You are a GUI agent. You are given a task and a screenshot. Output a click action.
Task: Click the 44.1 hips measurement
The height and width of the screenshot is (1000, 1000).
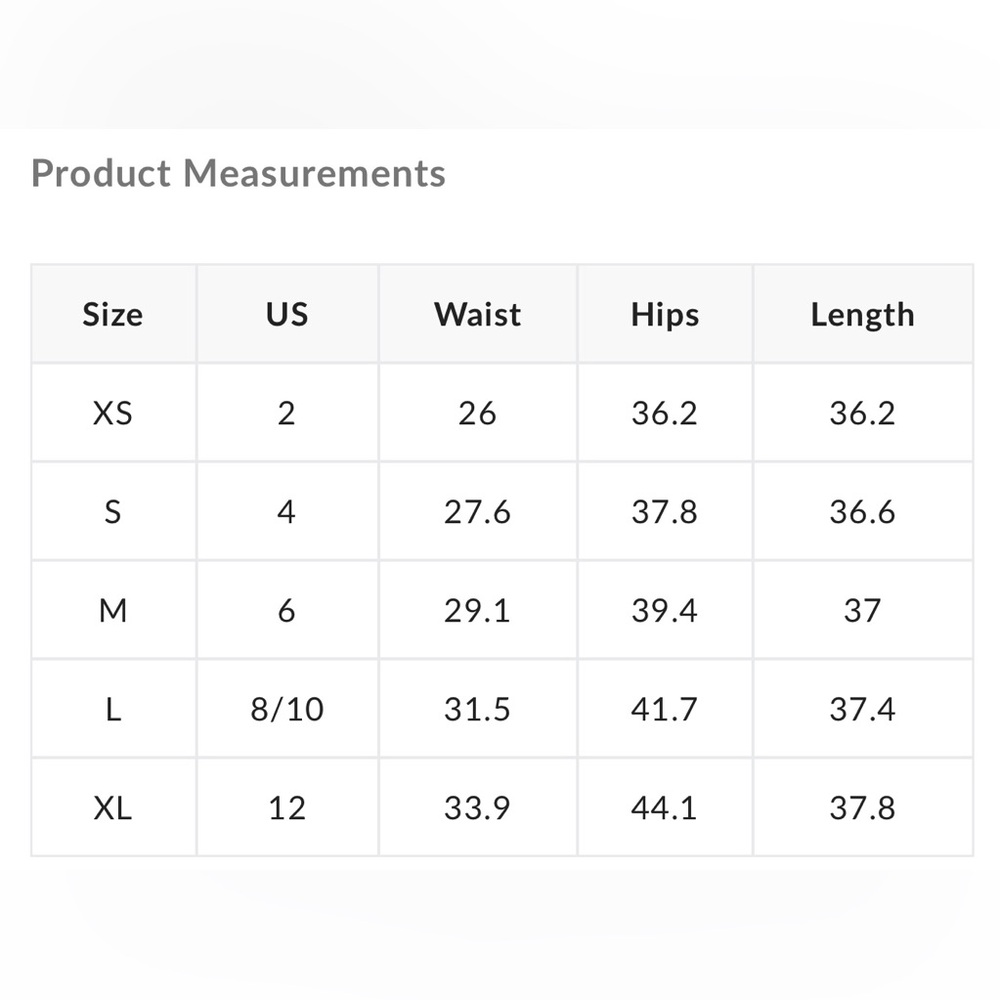pyautogui.click(x=664, y=808)
